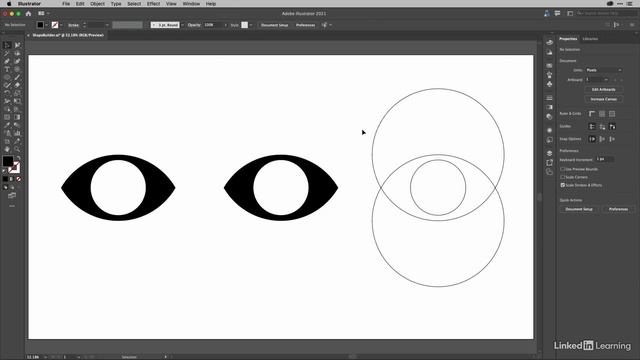Open the Effect menu
The width and height of the screenshot is (640, 360).
point(153,4)
